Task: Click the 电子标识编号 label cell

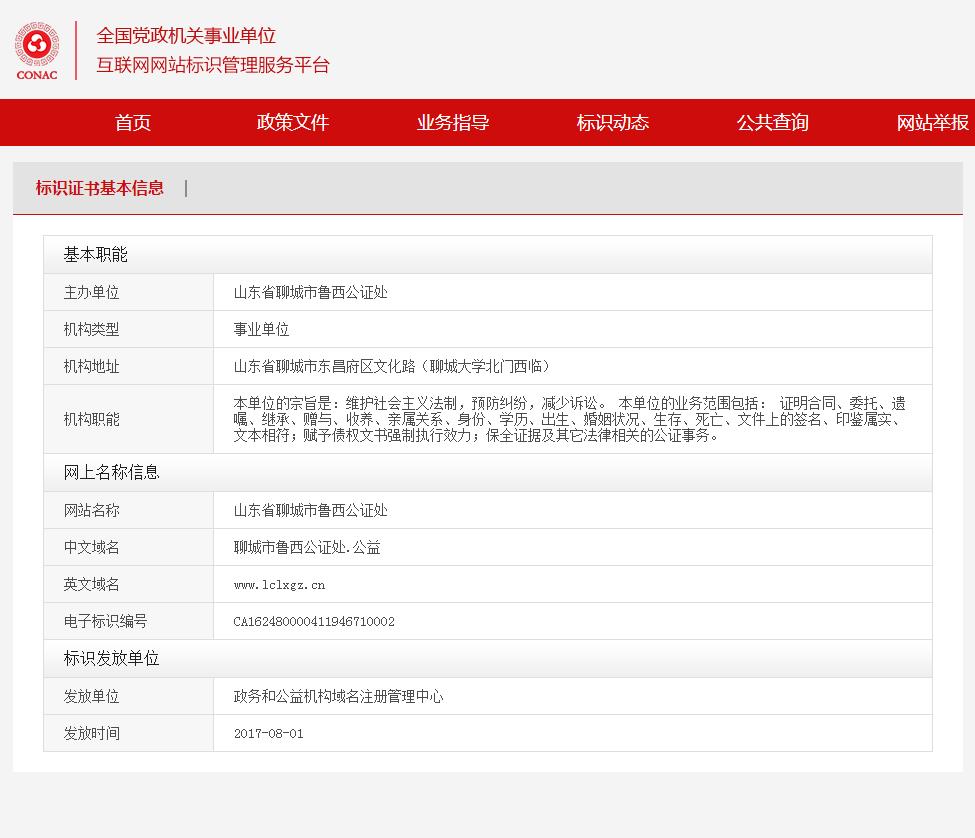Action: [129, 621]
